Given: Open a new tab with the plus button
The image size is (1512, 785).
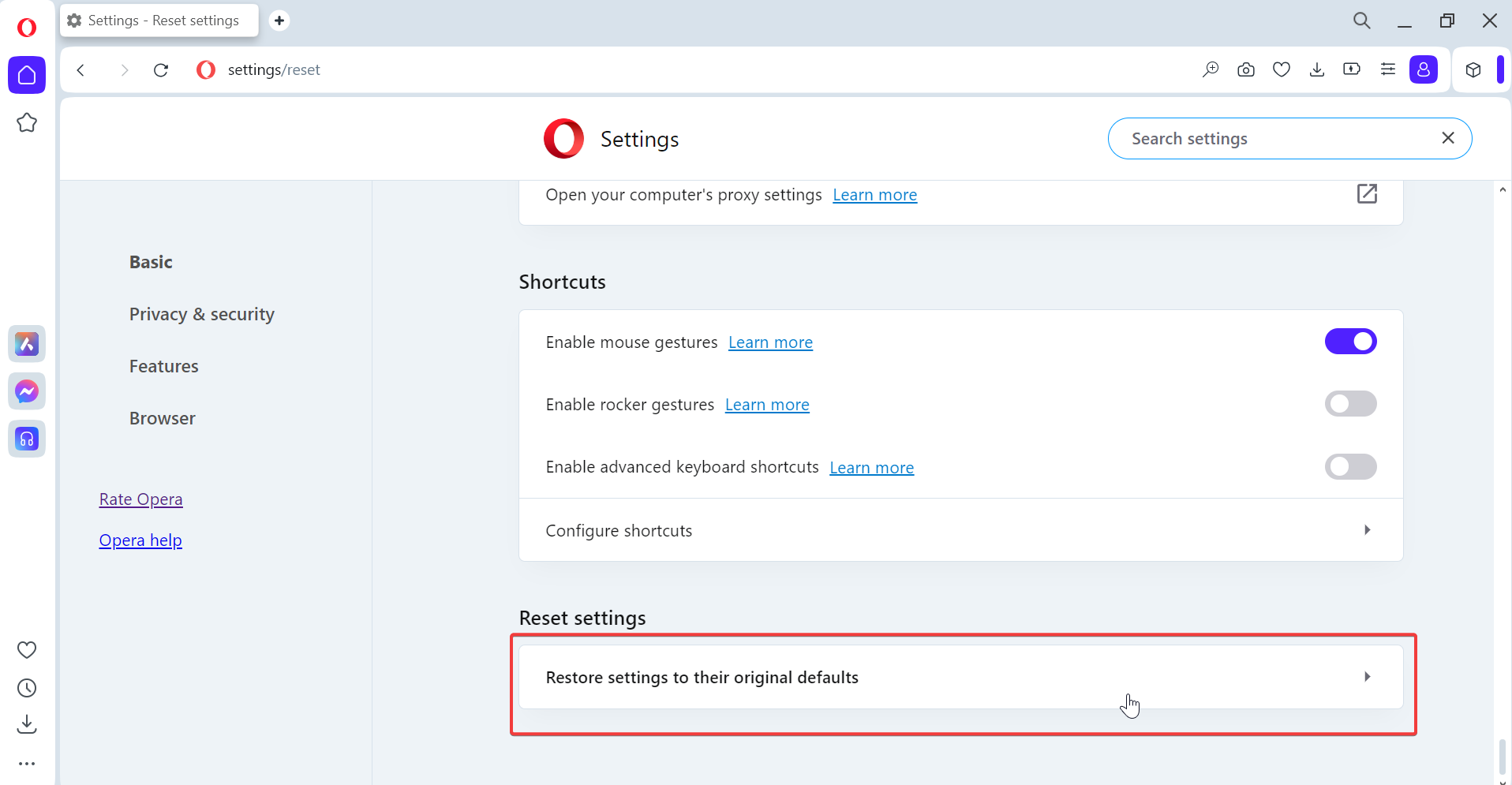Looking at the screenshot, I should tap(279, 21).
